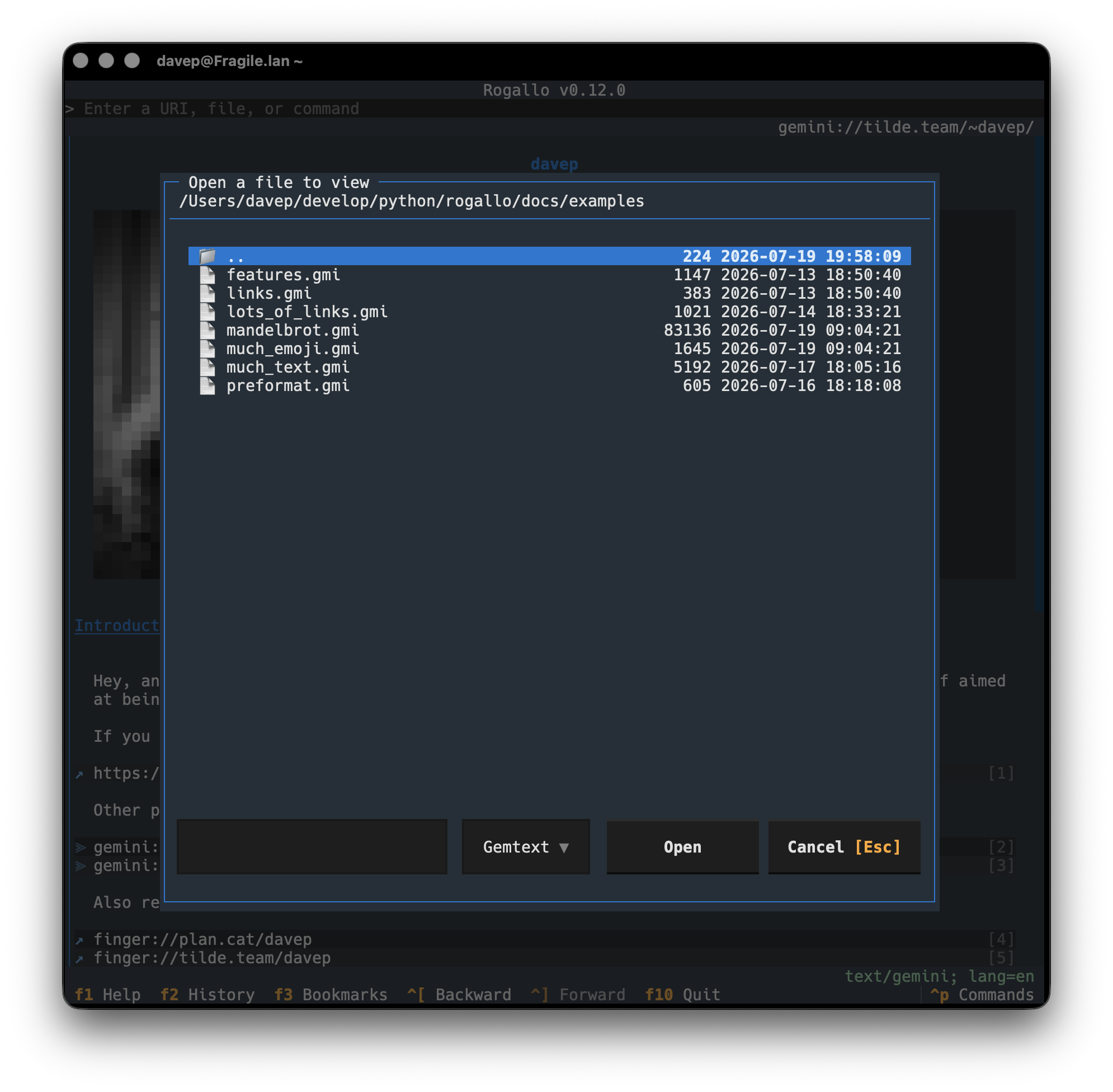
Task: Click the file icon beside preformat.gmi
Action: pyautogui.click(x=207, y=385)
